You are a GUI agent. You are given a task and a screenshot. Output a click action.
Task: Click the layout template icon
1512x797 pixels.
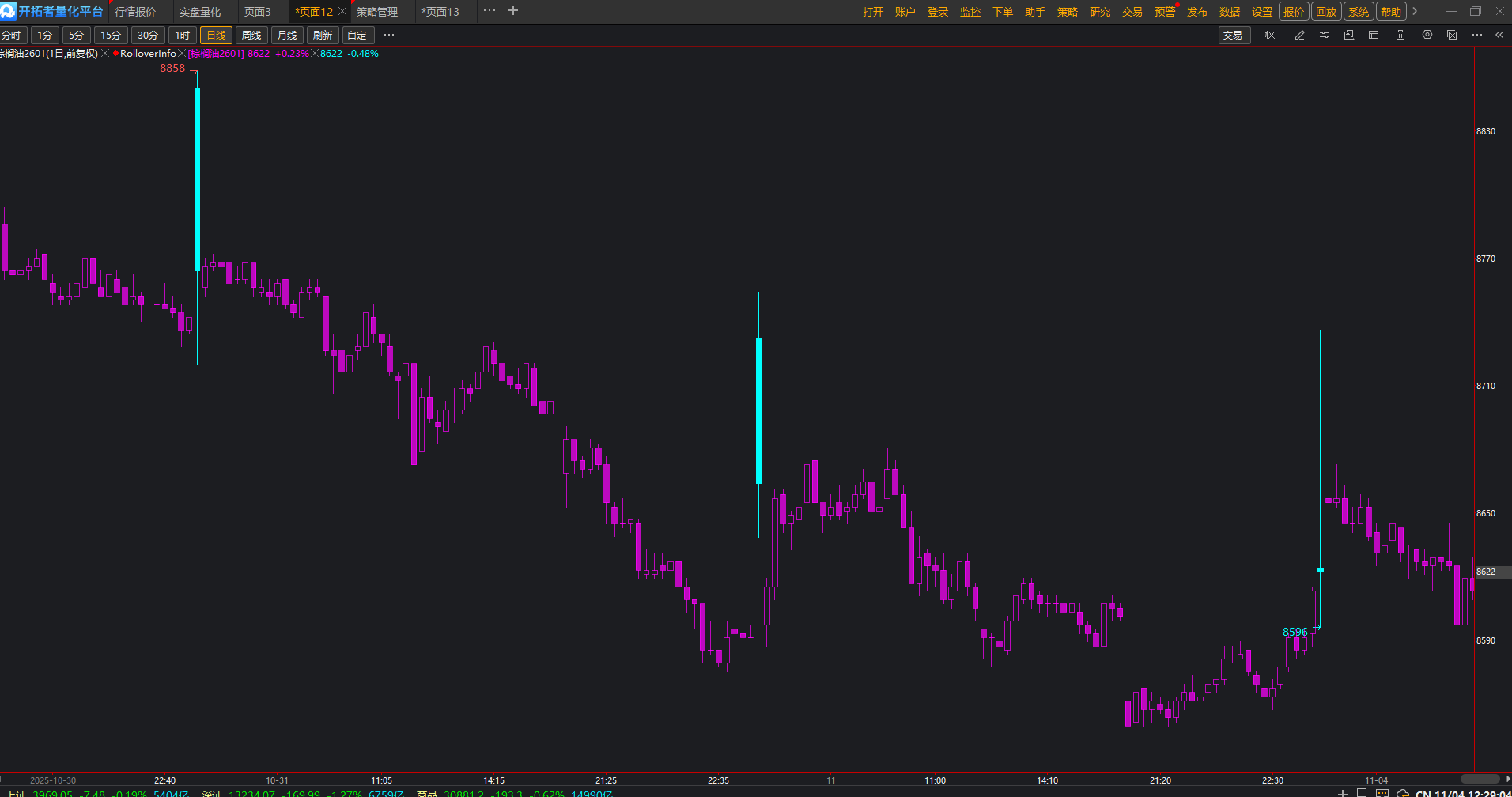point(1374,35)
